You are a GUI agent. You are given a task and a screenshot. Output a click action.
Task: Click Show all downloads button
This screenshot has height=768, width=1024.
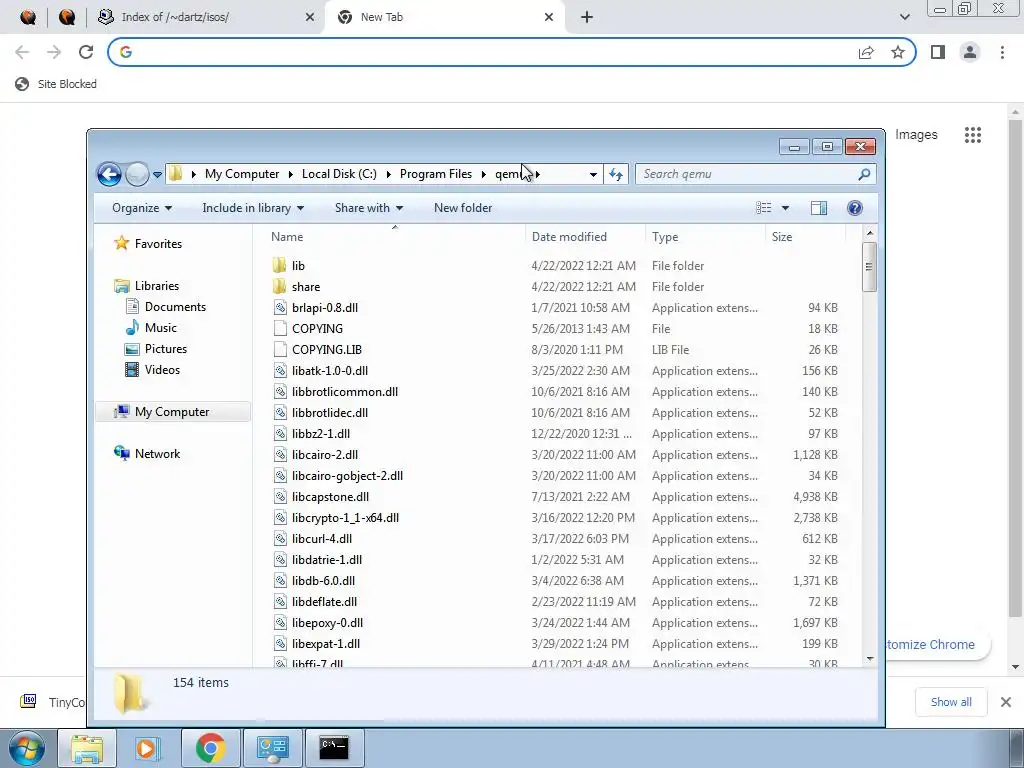click(x=951, y=702)
